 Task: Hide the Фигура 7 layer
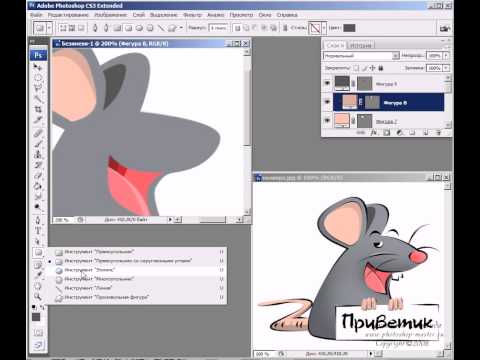pos(327,120)
